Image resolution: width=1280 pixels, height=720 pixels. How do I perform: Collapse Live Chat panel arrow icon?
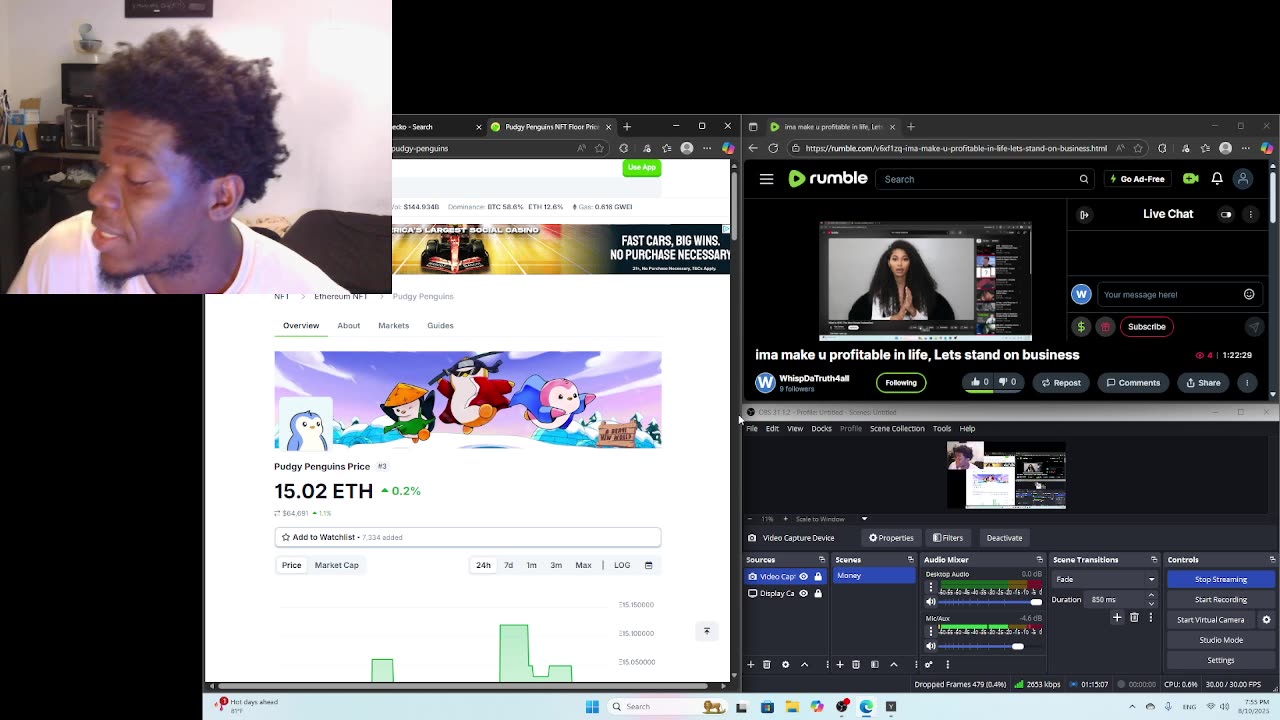(x=1084, y=214)
